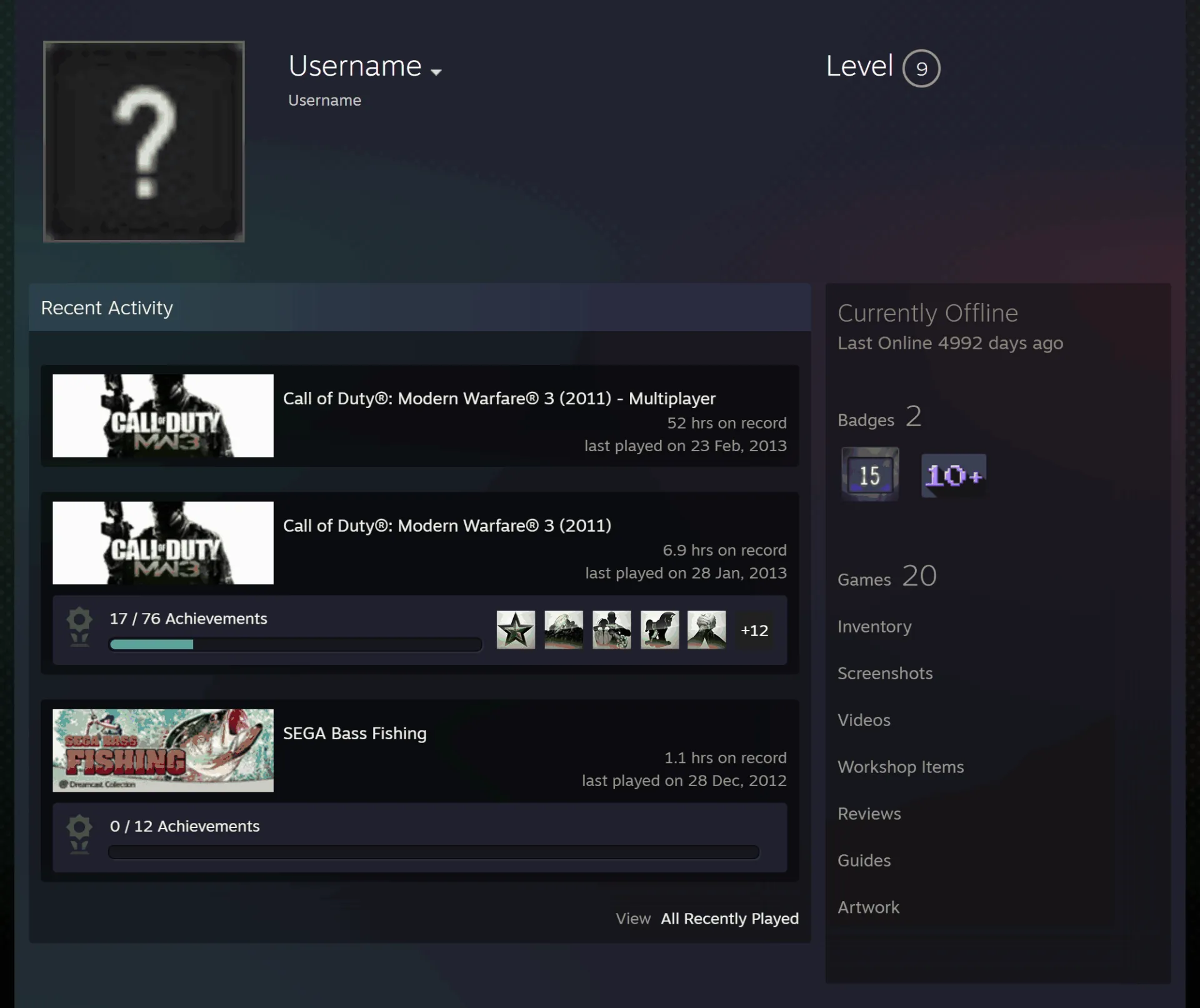Open the 10+ game collector badge
Image resolution: width=1200 pixels, height=1008 pixels.
pos(954,476)
